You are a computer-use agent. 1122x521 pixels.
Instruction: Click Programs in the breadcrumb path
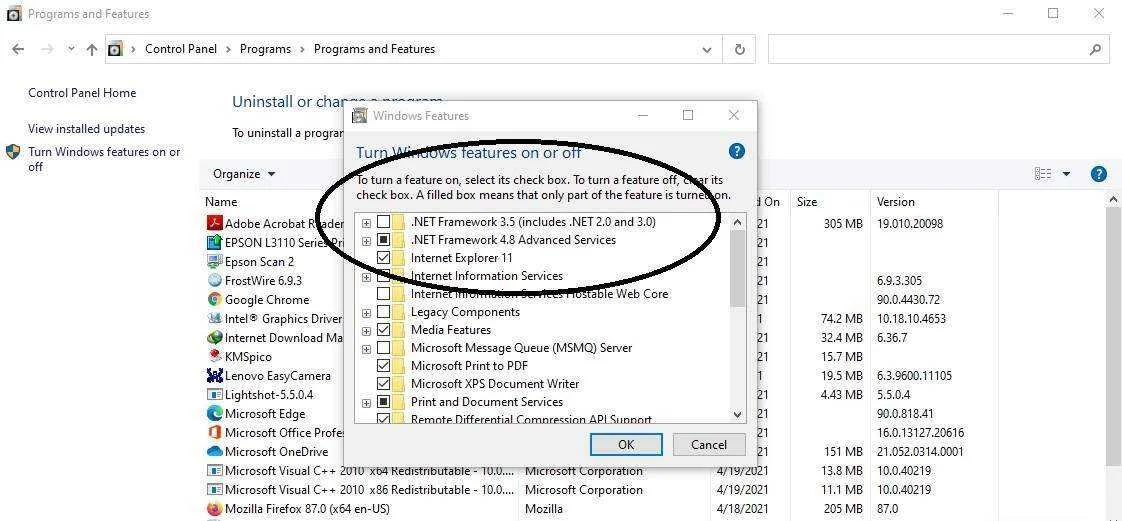point(265,49)
